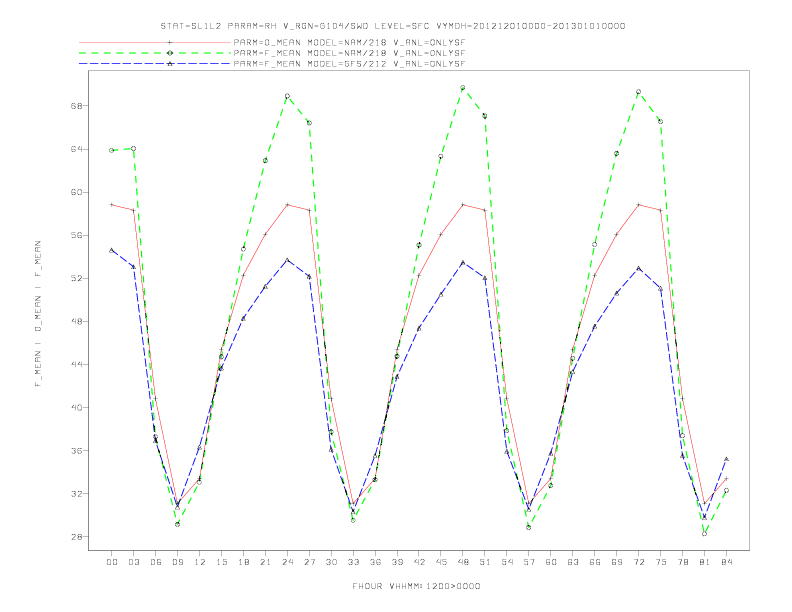The height and width of the screenshot is (612, 792).
Task: Click x-axis forecast hour label 81
Action: pos(705,562)
